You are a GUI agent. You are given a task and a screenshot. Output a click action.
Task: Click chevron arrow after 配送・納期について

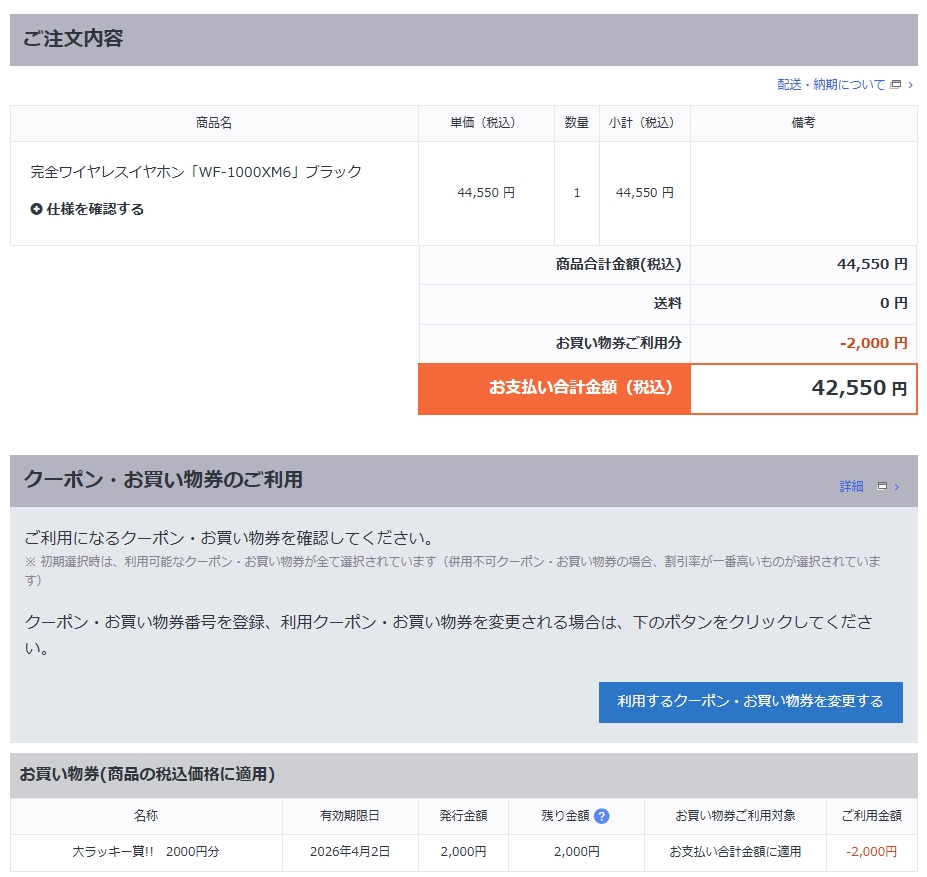tap(911, 85)
